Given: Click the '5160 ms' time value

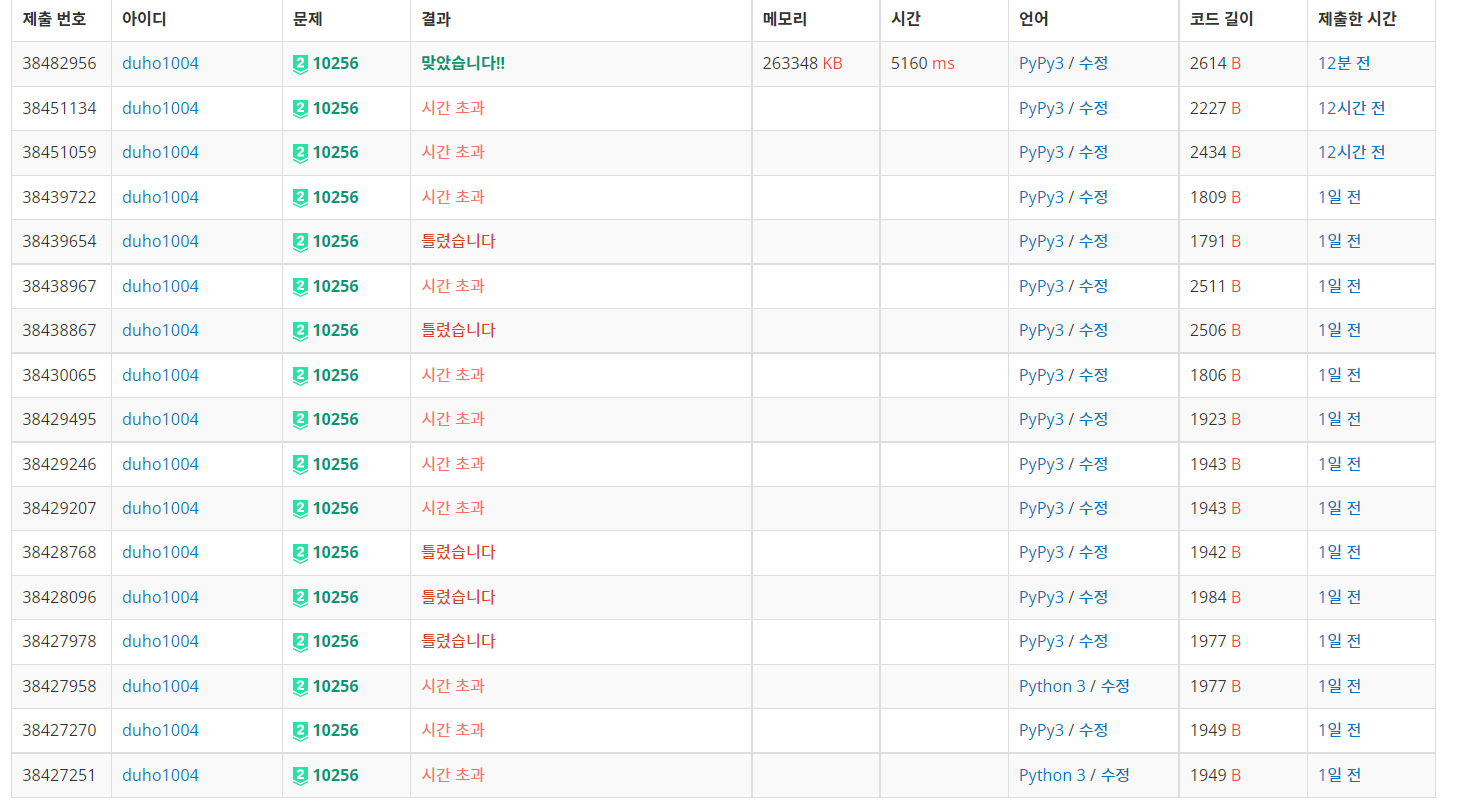Looking at the screenshot, I should coord(922,63).
